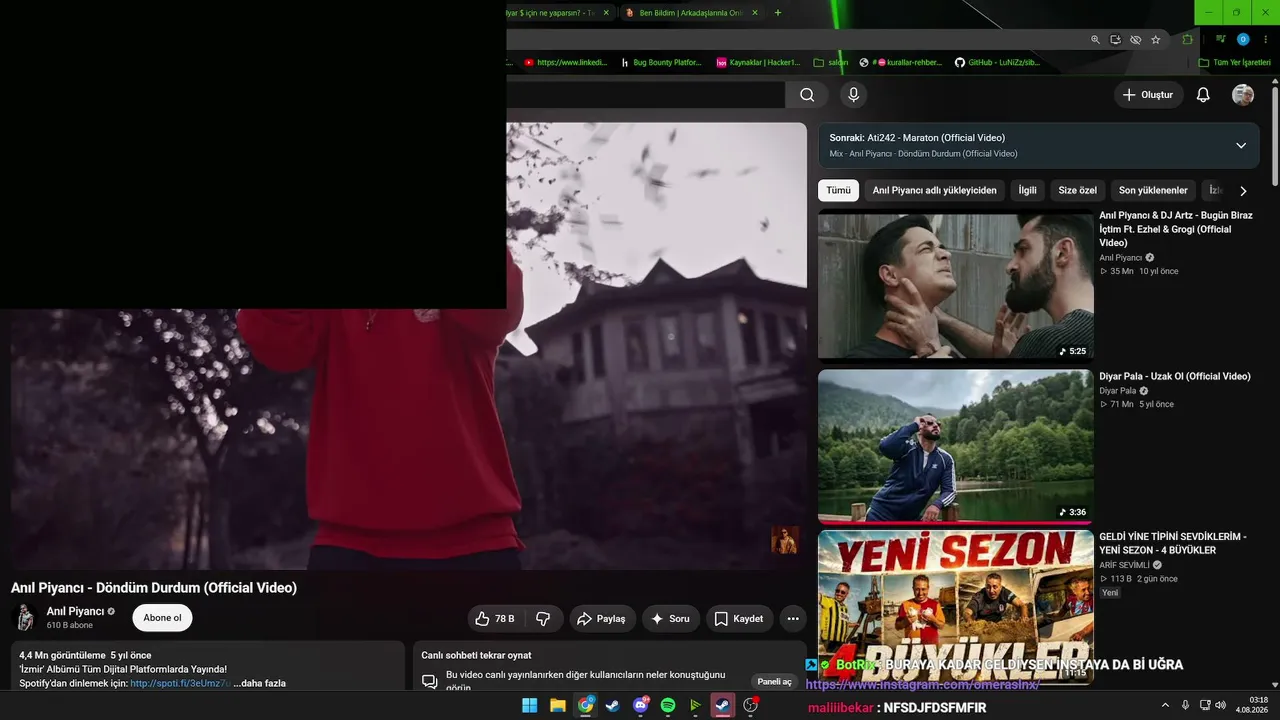Select the İlgili filter chip
The width and height of the screenshot is (1280, 720).
pyautogui.click(x=1027, y=190)
